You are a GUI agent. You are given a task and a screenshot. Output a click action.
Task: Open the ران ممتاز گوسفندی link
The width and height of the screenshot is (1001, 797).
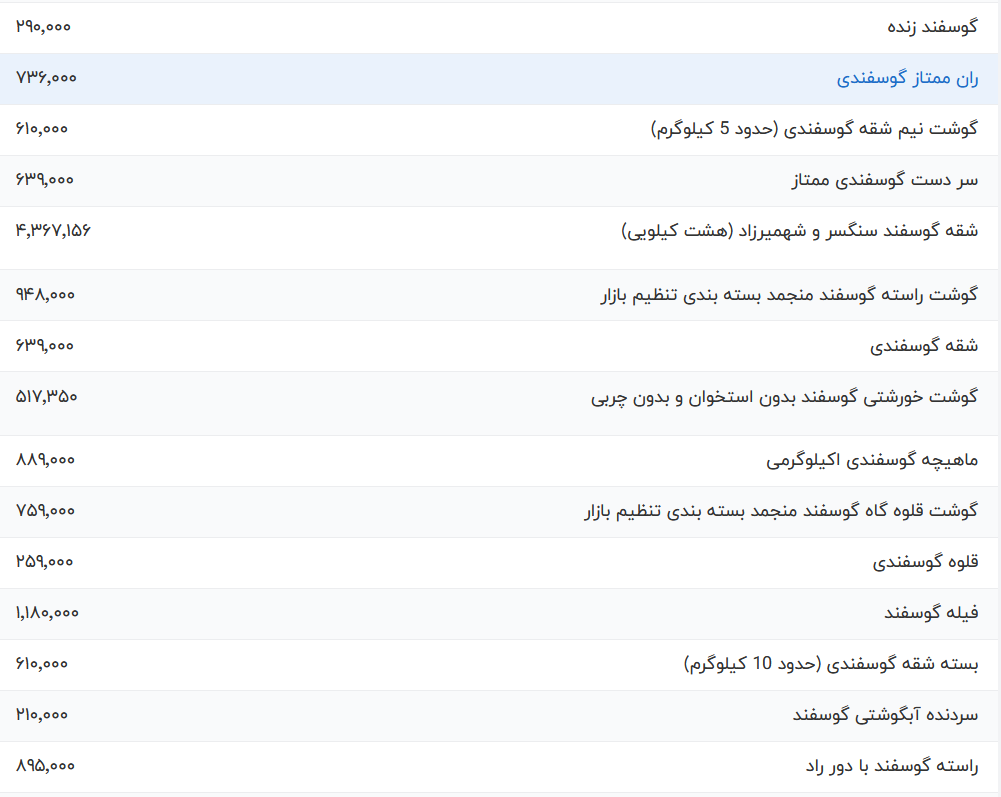907,79
